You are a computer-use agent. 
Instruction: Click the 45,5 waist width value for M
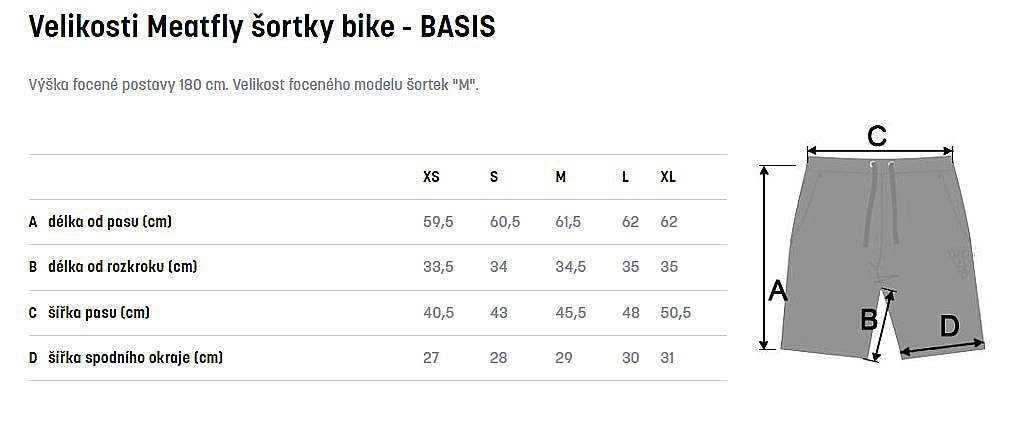click(570, 313)
